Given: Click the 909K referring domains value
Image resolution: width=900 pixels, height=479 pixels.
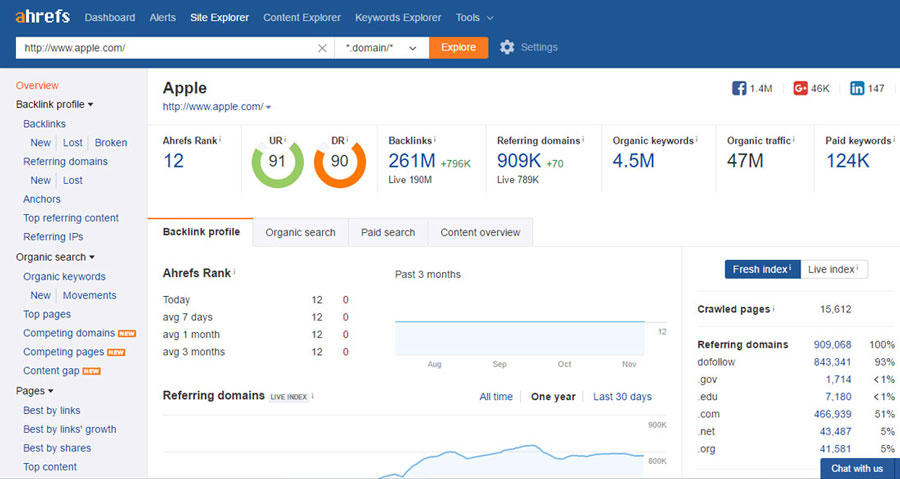Looking at the screenshot, I should 519,161.
